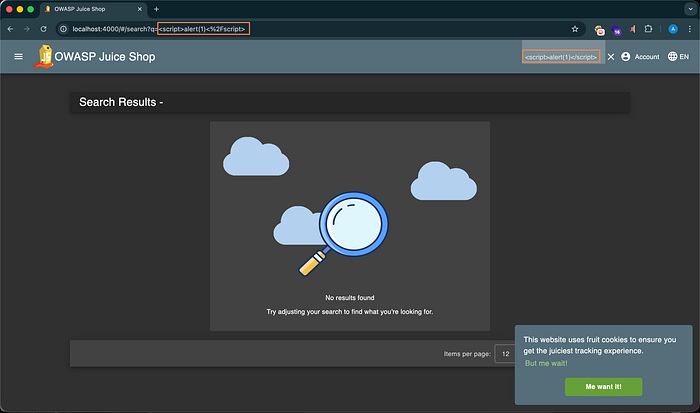Screen dimensions: 700x413
Task: Open the Account menu
Action: [640, 57]
